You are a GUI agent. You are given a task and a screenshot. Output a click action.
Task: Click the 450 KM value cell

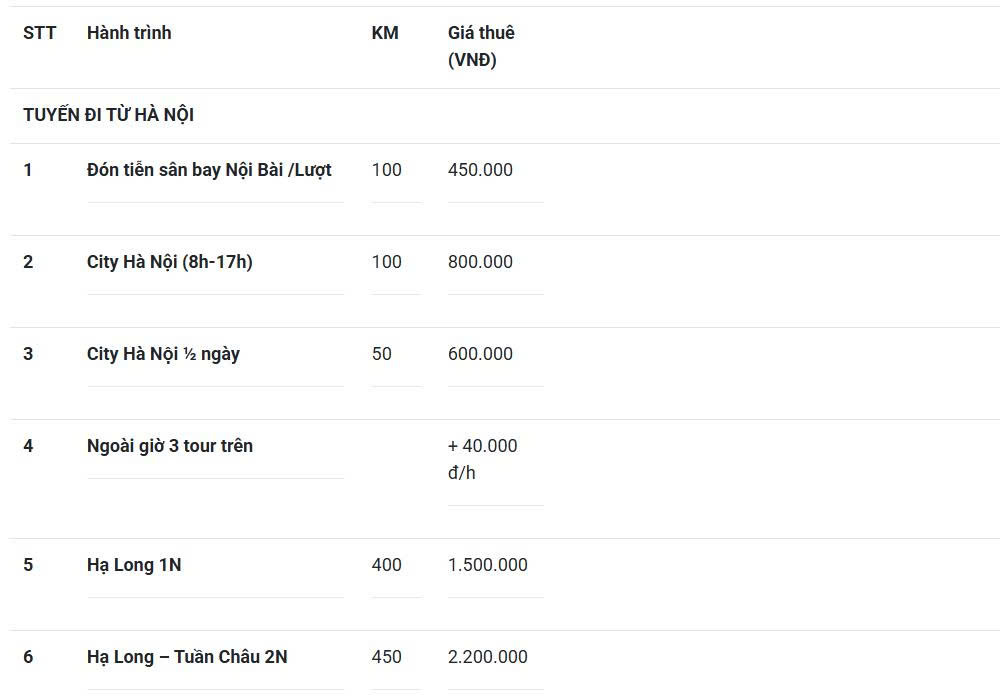click(387, 657)
